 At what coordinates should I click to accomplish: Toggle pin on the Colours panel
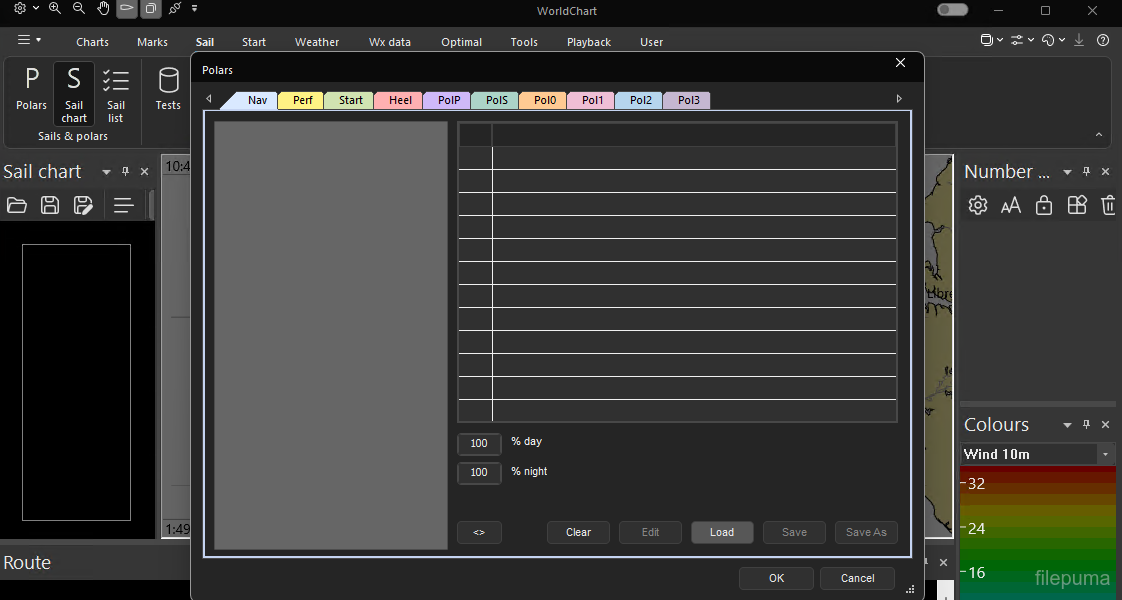click(1087, 425)
